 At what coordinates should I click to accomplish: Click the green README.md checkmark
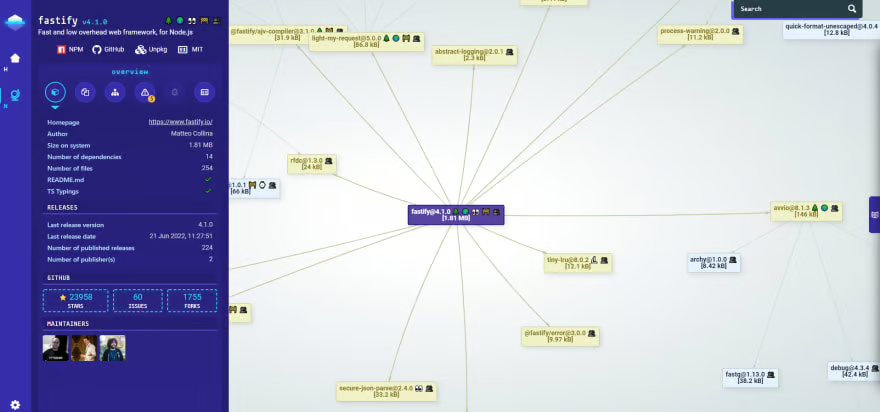pyautogui.click(x=208, y=180)
